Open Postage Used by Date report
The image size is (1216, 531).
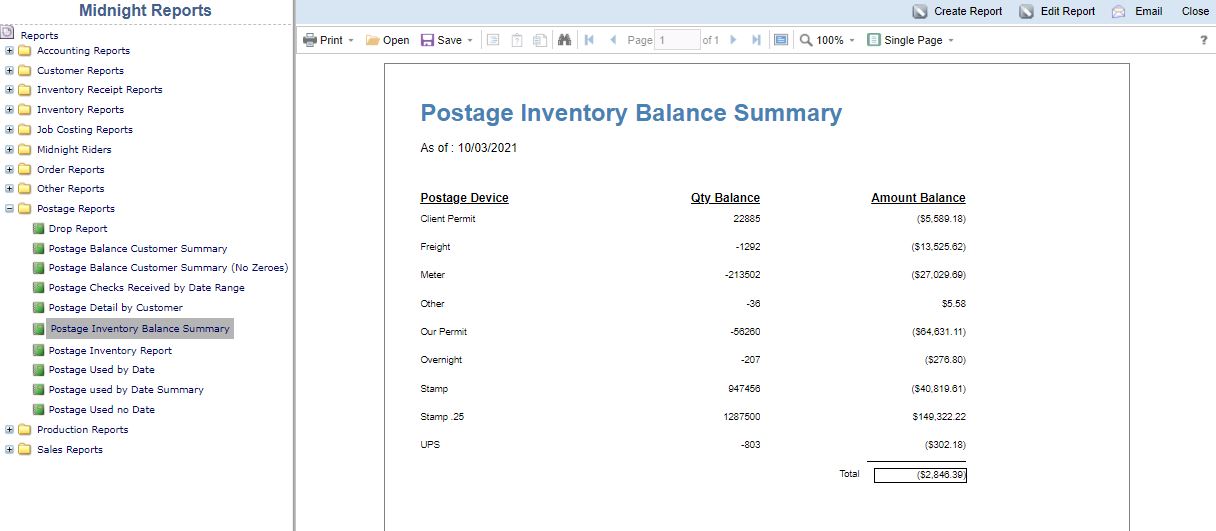(102, 370)
